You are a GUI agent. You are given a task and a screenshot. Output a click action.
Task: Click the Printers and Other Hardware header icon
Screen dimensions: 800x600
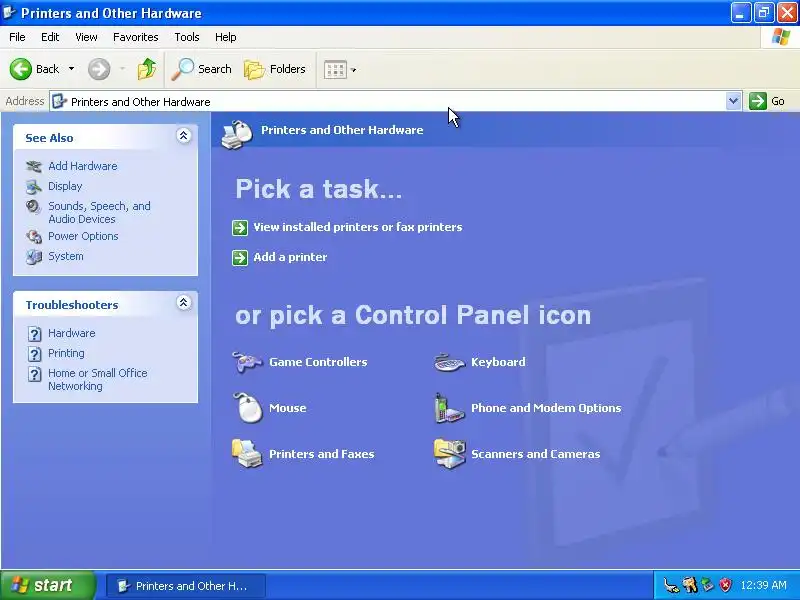(x=237, y=134)
